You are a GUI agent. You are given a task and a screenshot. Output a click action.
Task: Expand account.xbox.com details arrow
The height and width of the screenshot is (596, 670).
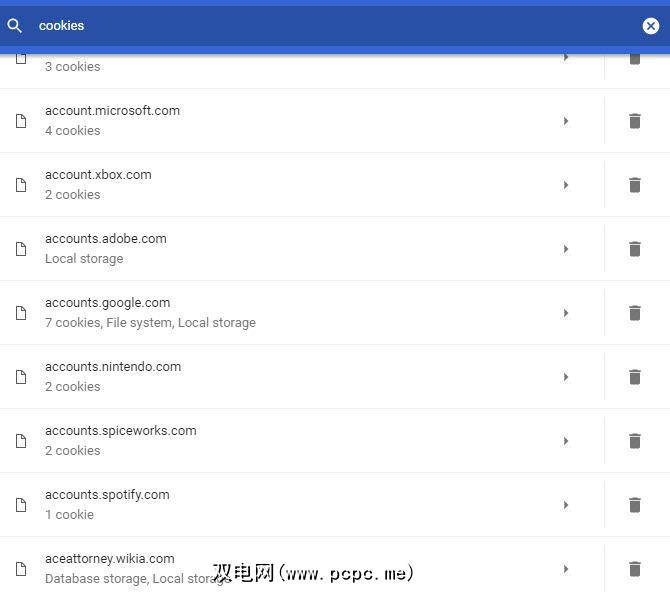pos(566,185)
